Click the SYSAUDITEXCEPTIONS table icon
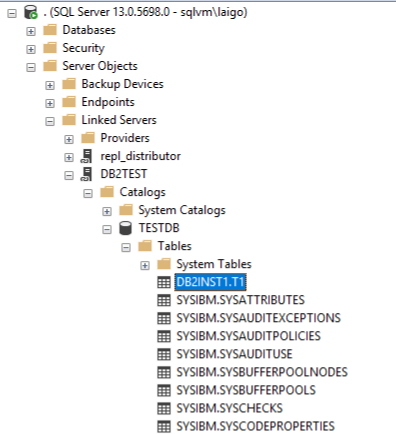The image size is (396, 434). pos(164,318)
